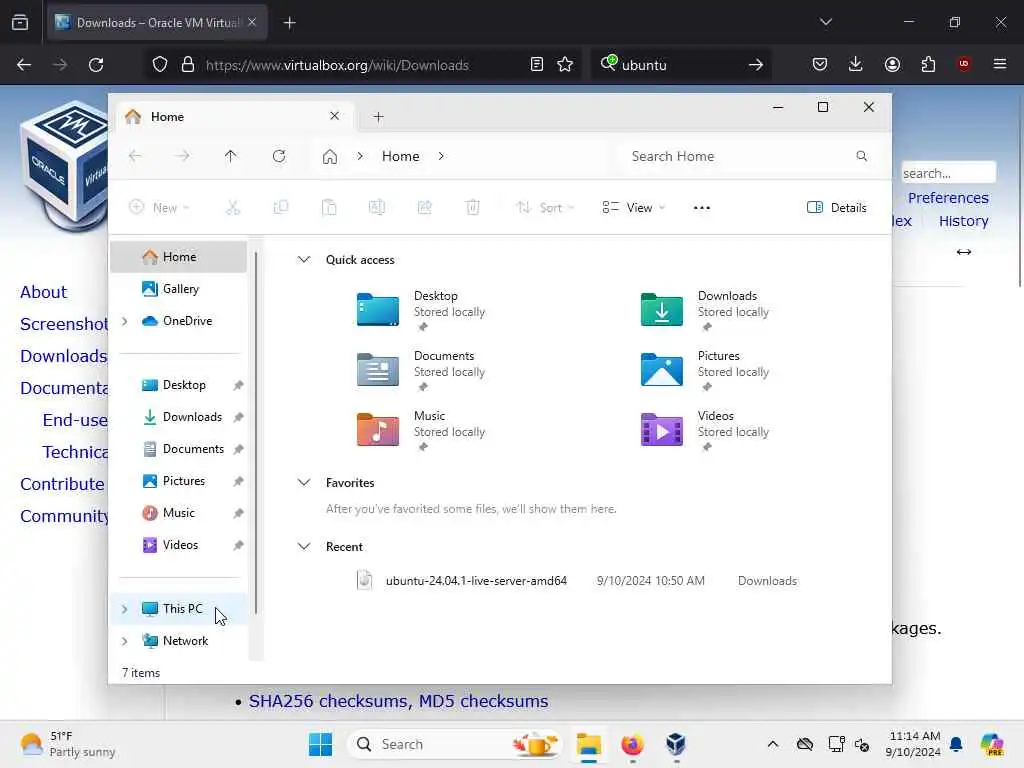Open the Sort dropdown

[545, 208]
